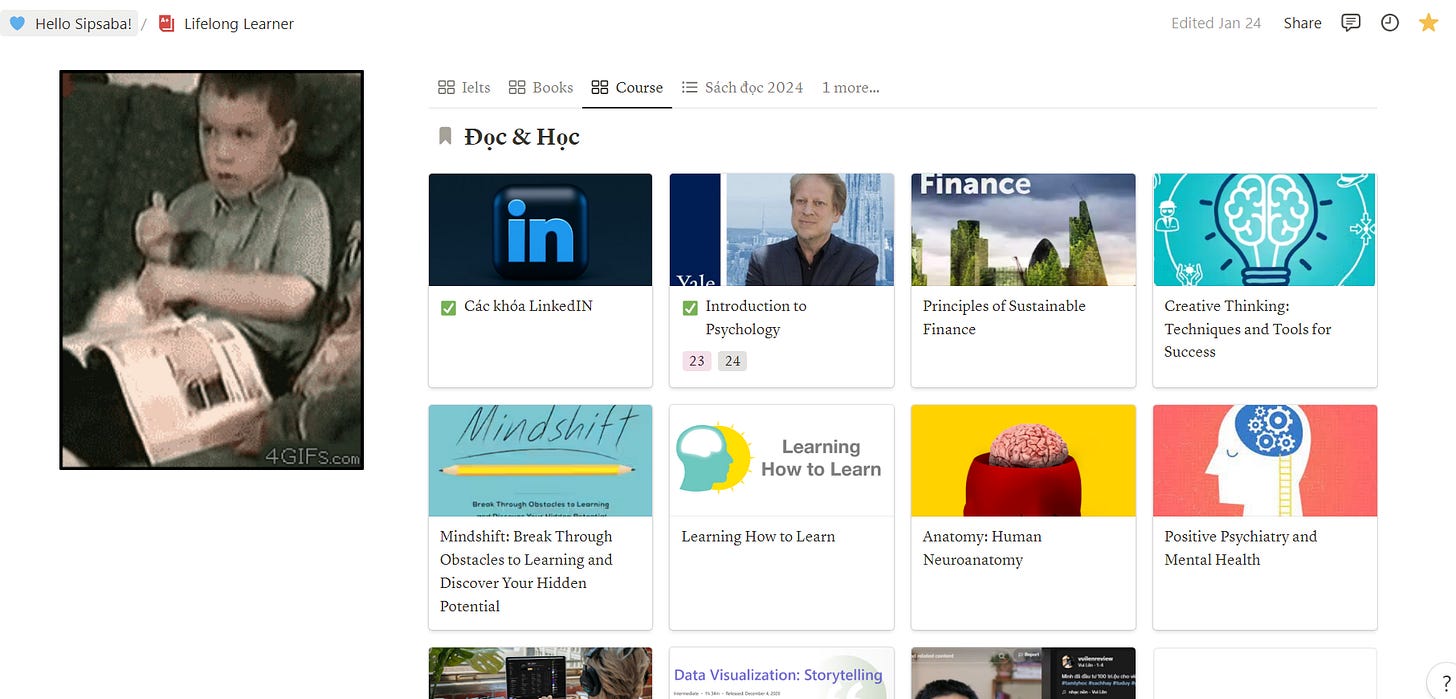Click the pink 23 tag

click(x=697, y=361)
